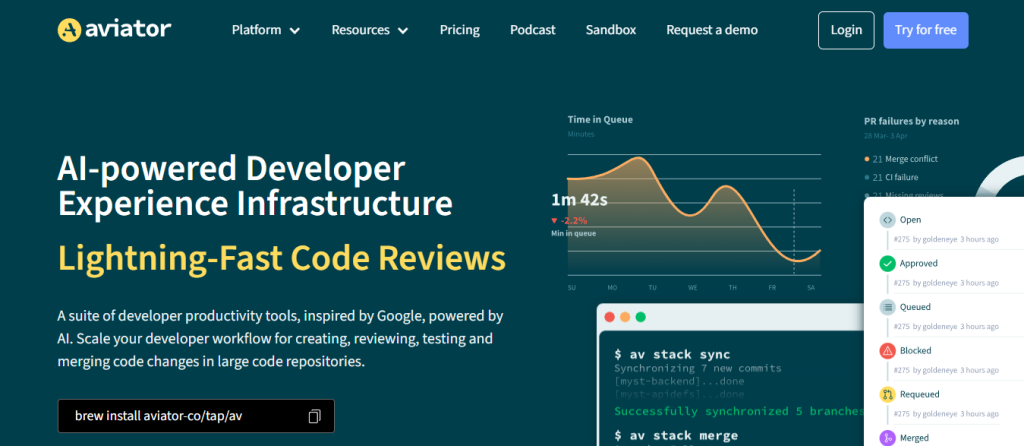Click PR failures by reason heading
The image size is (1024, 446).
912,121
